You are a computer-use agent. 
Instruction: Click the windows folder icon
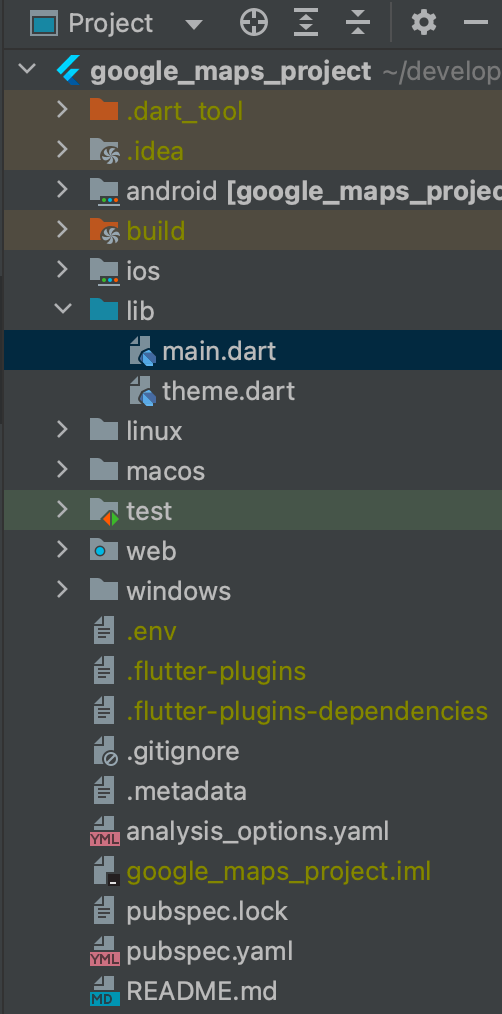coord(104,591)
